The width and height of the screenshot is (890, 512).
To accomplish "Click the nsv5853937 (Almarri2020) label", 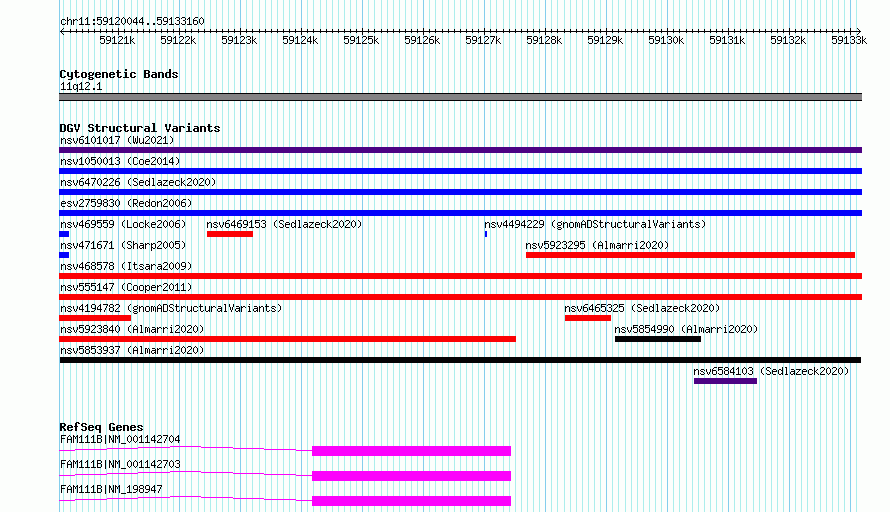I will point(132,350).
